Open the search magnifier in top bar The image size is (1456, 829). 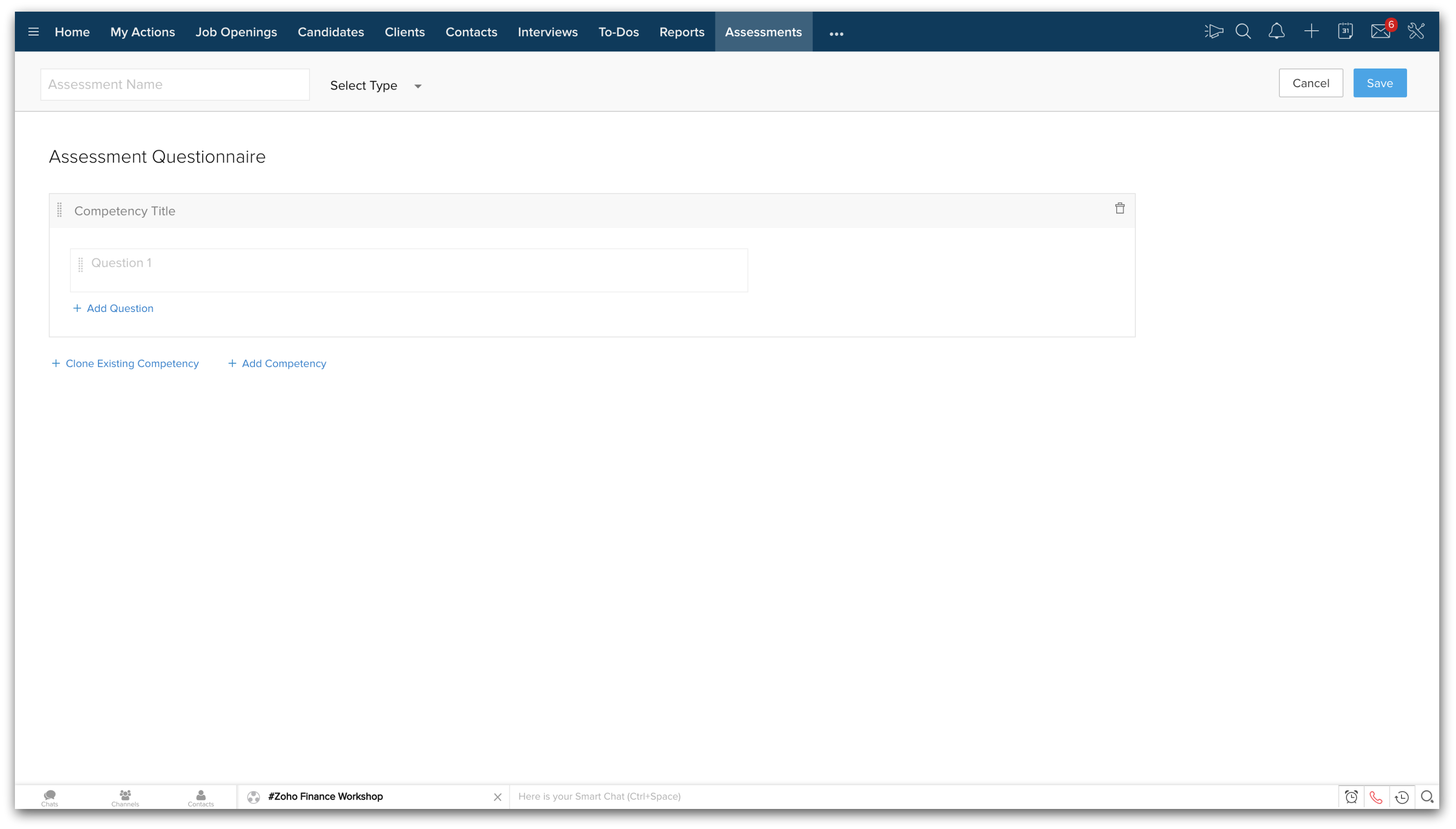tap(1243, 31)
